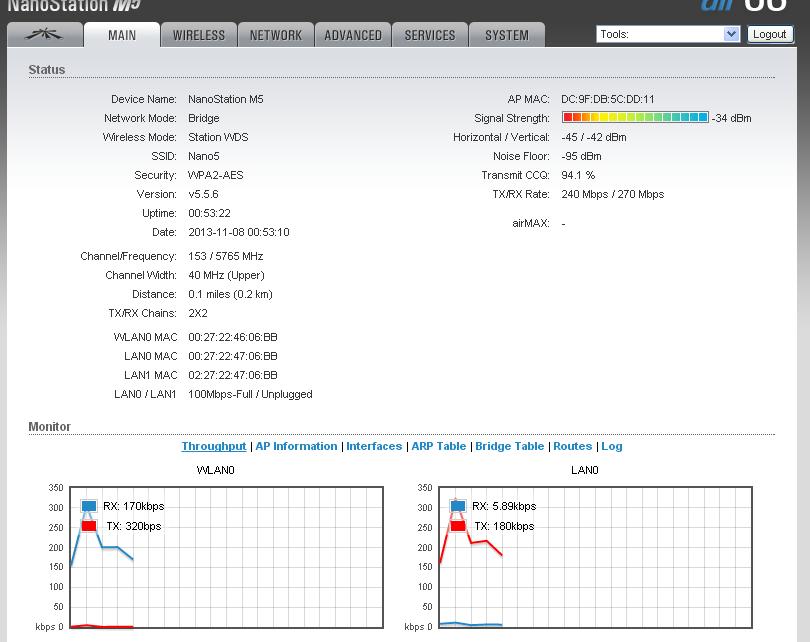810x642 pixels.
Task: Click the WLAN0 legend text RX: 170kbps
Action: 134,506
